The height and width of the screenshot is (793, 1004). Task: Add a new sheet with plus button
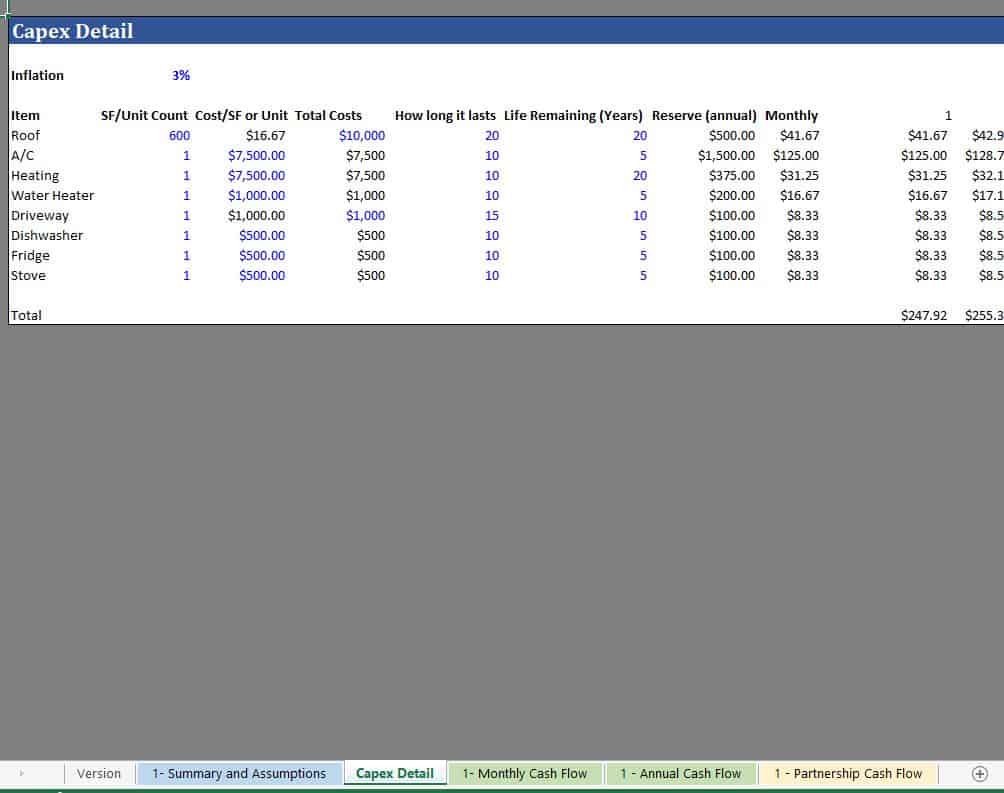[980, 773]
